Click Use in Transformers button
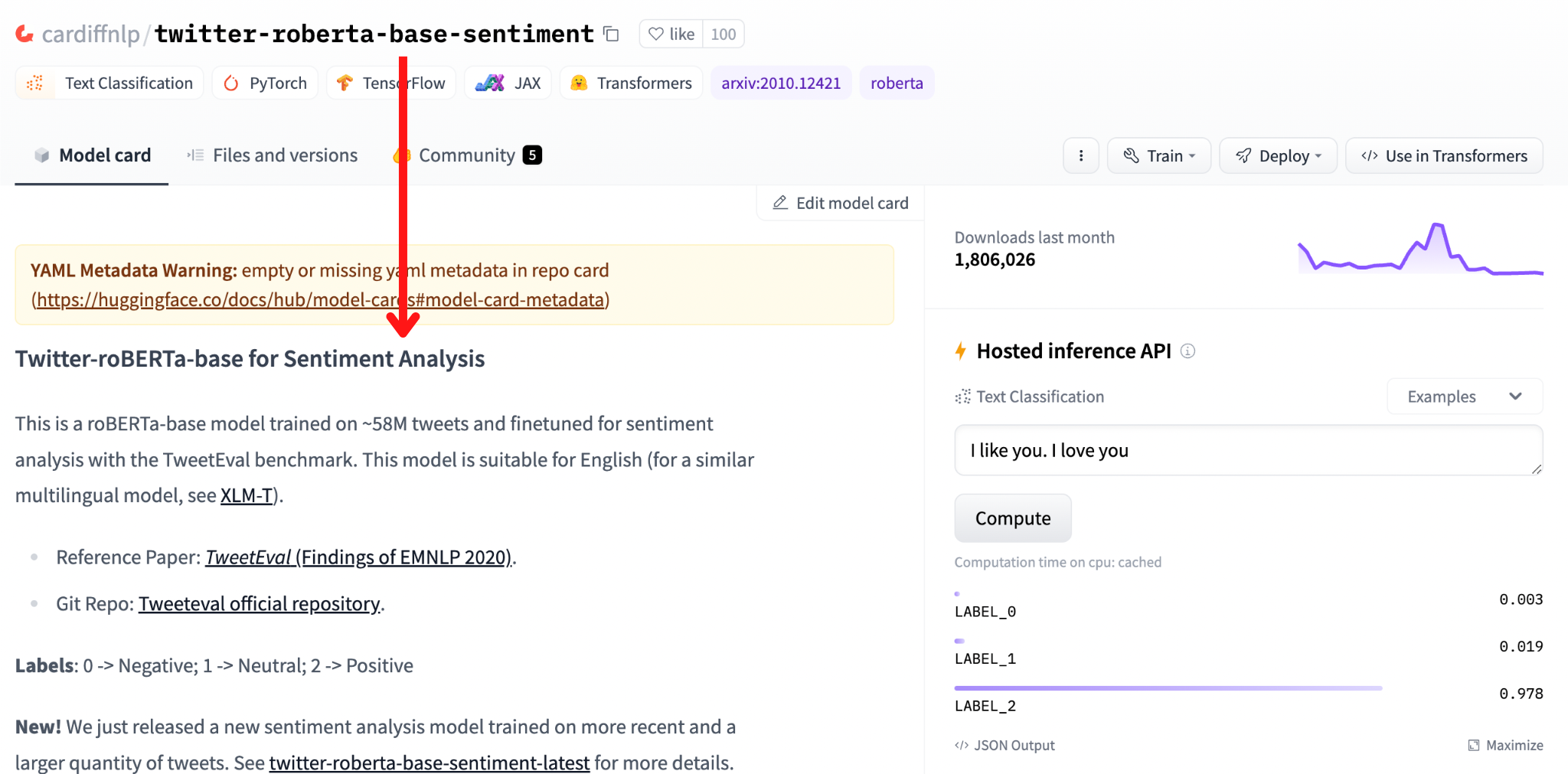 pos(1444,155)
